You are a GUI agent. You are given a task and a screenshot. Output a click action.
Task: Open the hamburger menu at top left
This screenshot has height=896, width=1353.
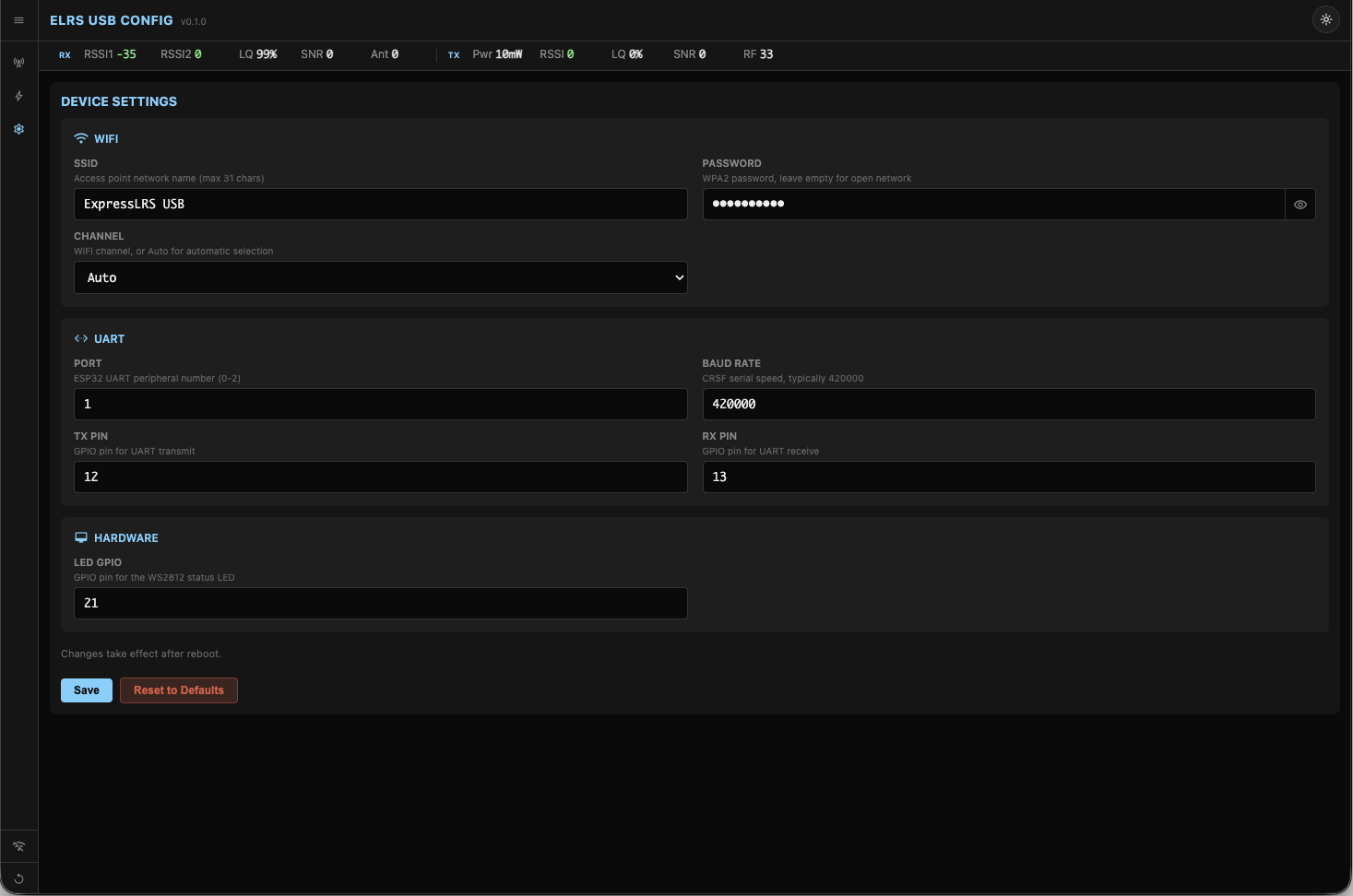(18, 19)
